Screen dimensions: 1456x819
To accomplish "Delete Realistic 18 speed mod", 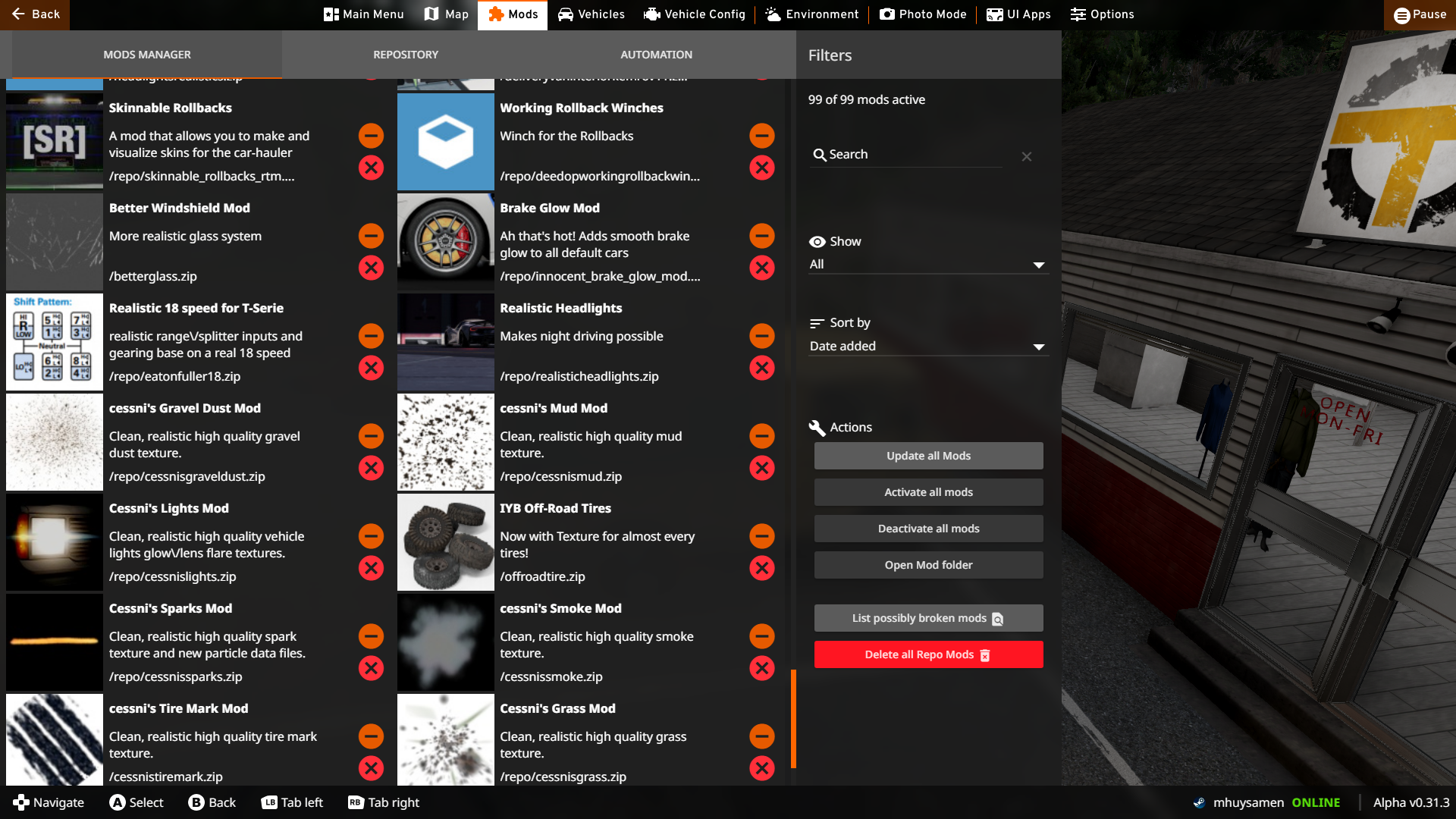I will pyautogui.click(x=371, y=368).
